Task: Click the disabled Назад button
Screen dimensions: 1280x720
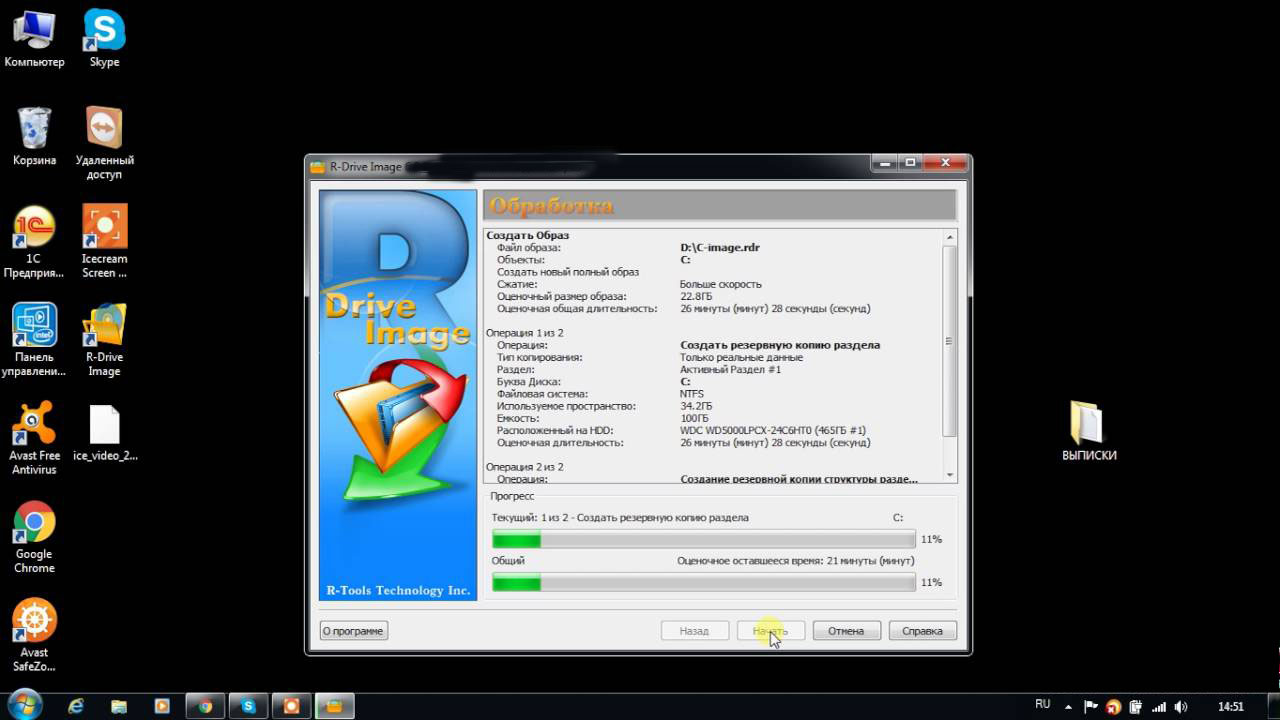Action: (x=694, y=631)
